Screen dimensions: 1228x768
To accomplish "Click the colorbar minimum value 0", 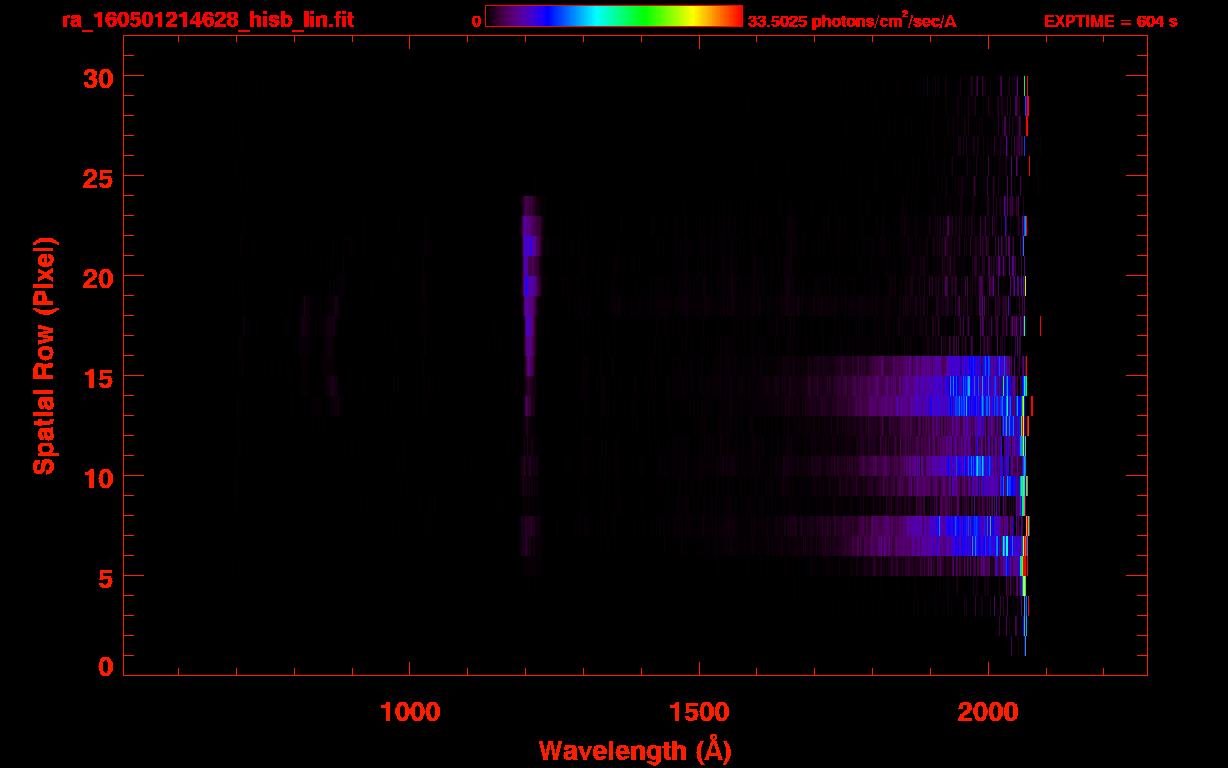I will tap(476, 21).
